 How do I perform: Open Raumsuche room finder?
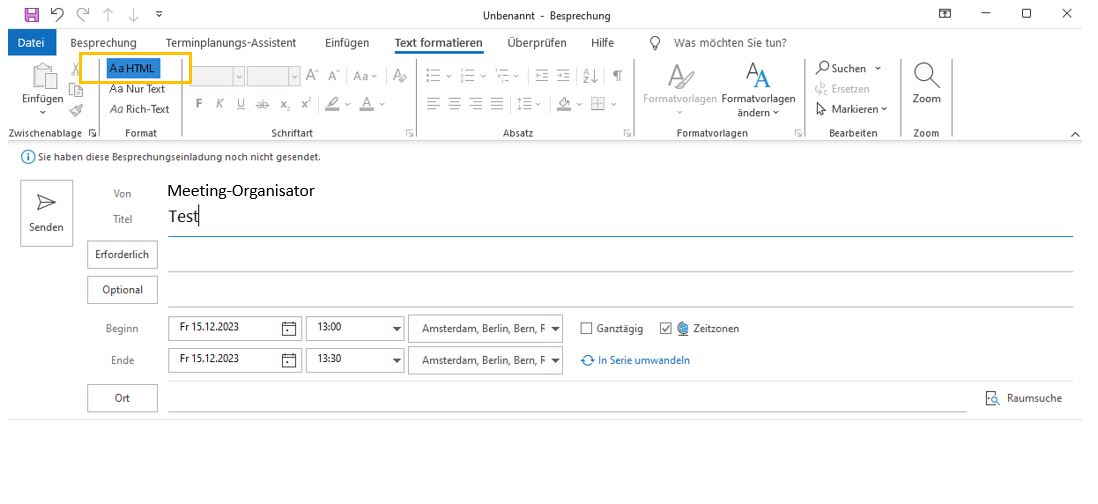(x=1024, y=398)
